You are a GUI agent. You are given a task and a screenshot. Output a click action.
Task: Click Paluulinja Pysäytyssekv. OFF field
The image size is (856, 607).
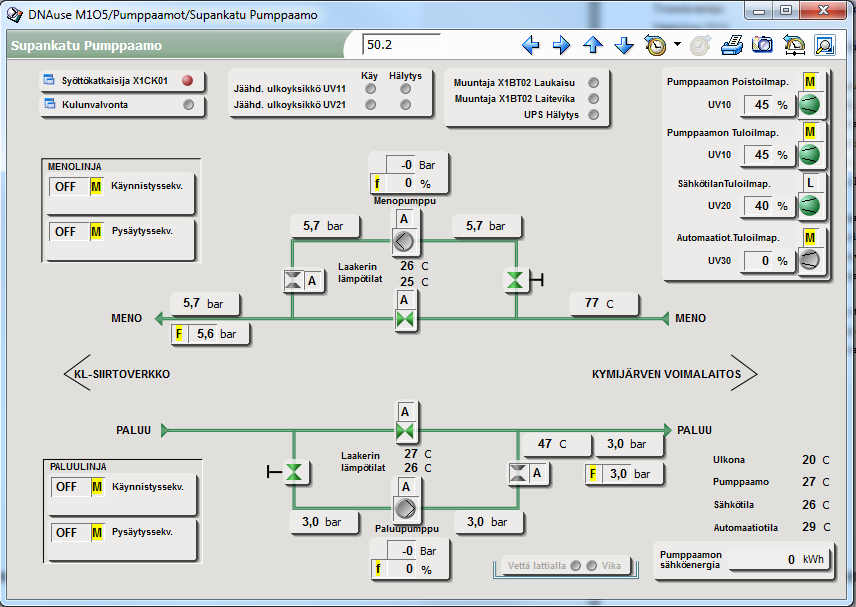70,533
